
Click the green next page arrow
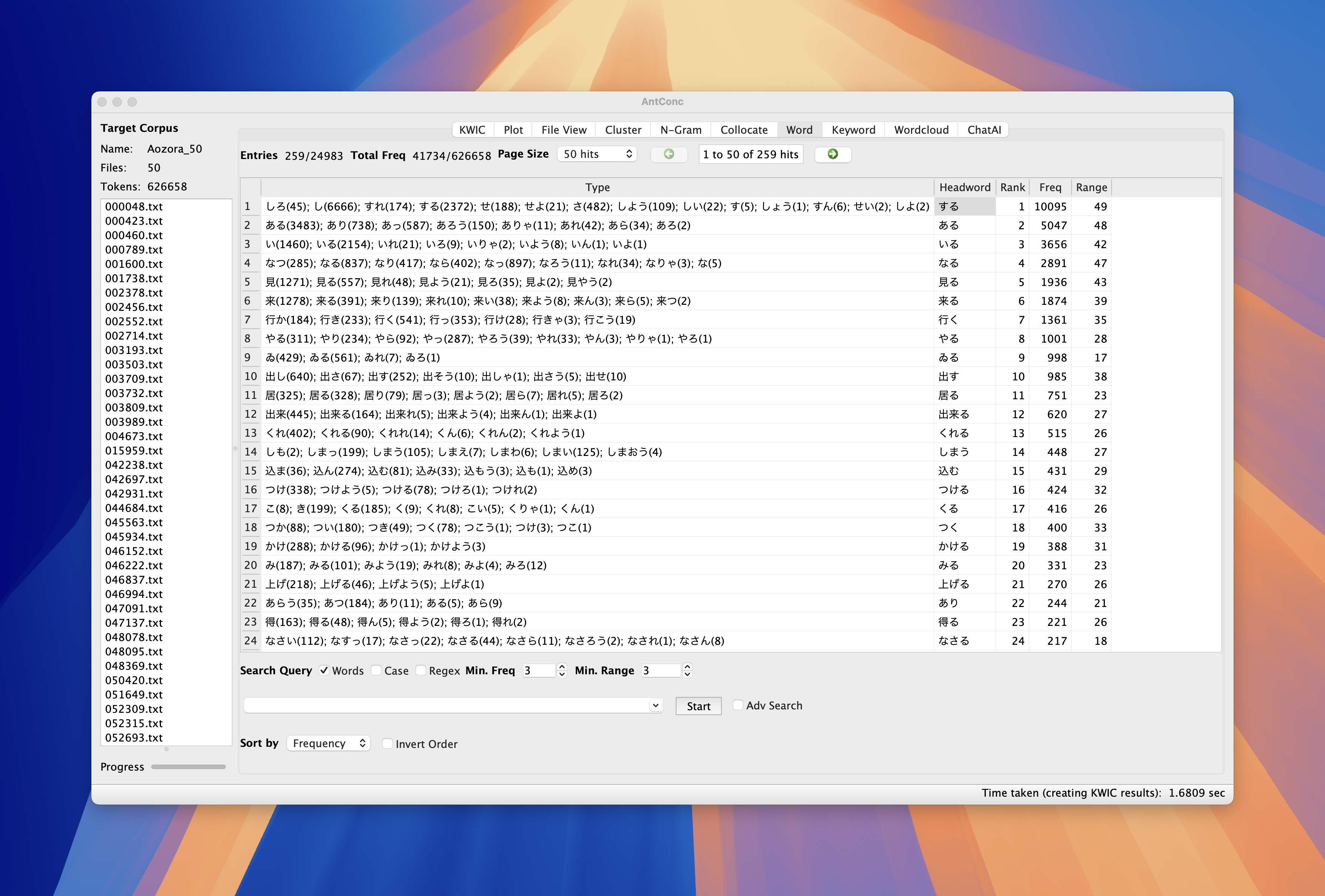[832, 154]
